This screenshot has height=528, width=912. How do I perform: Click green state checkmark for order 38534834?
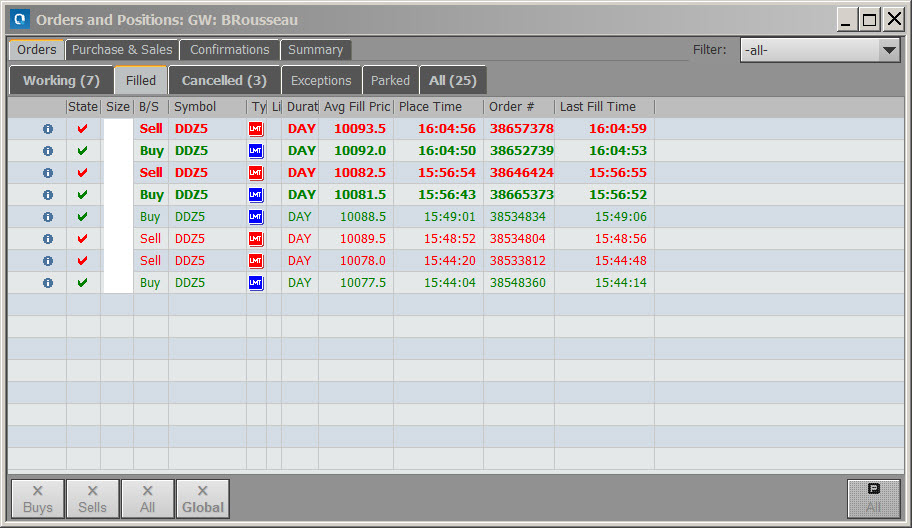pos(83,217)
